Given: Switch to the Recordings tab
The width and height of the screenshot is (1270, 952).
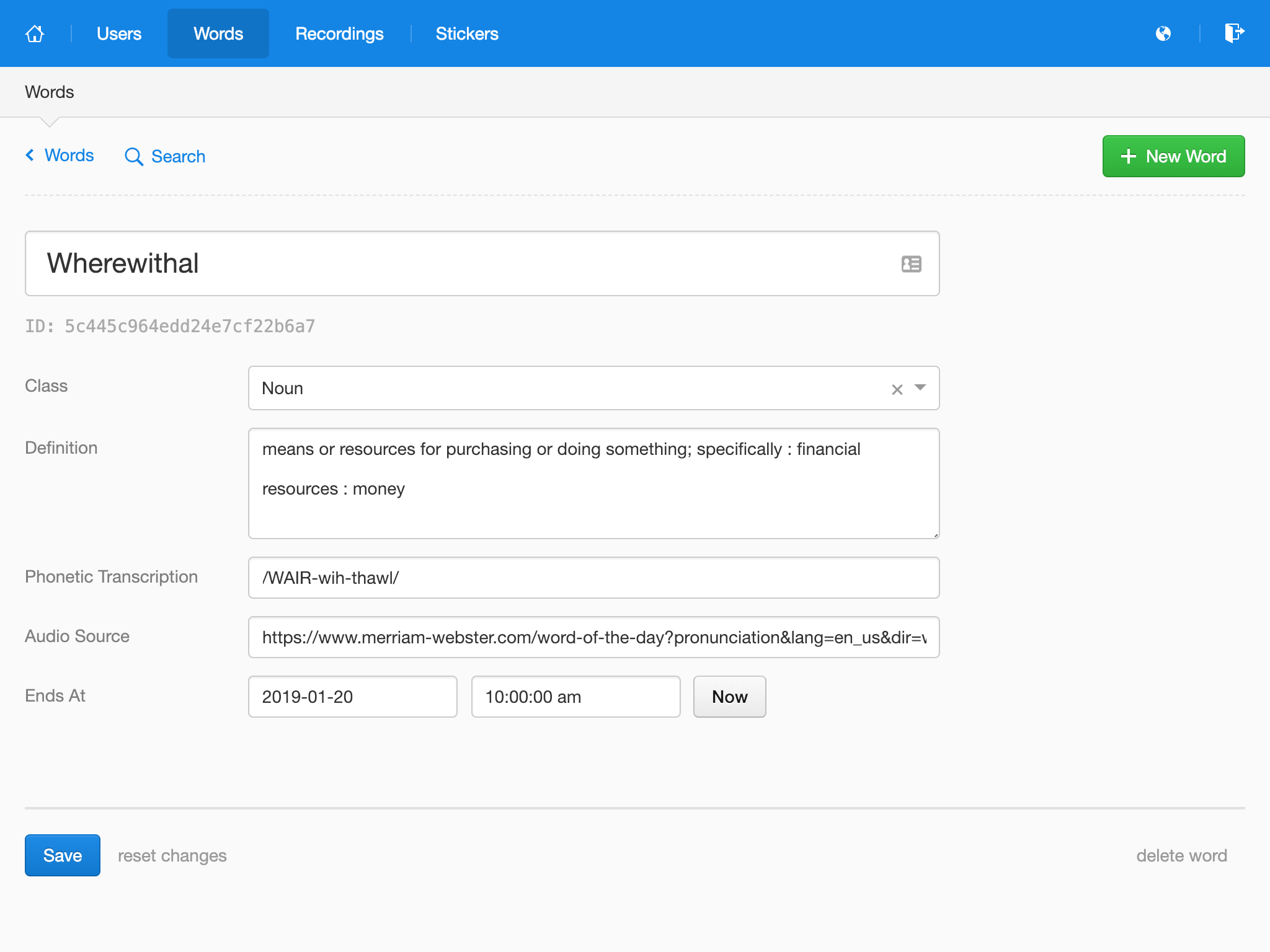Looking at the screenshot, I should (x=339, y=33).
